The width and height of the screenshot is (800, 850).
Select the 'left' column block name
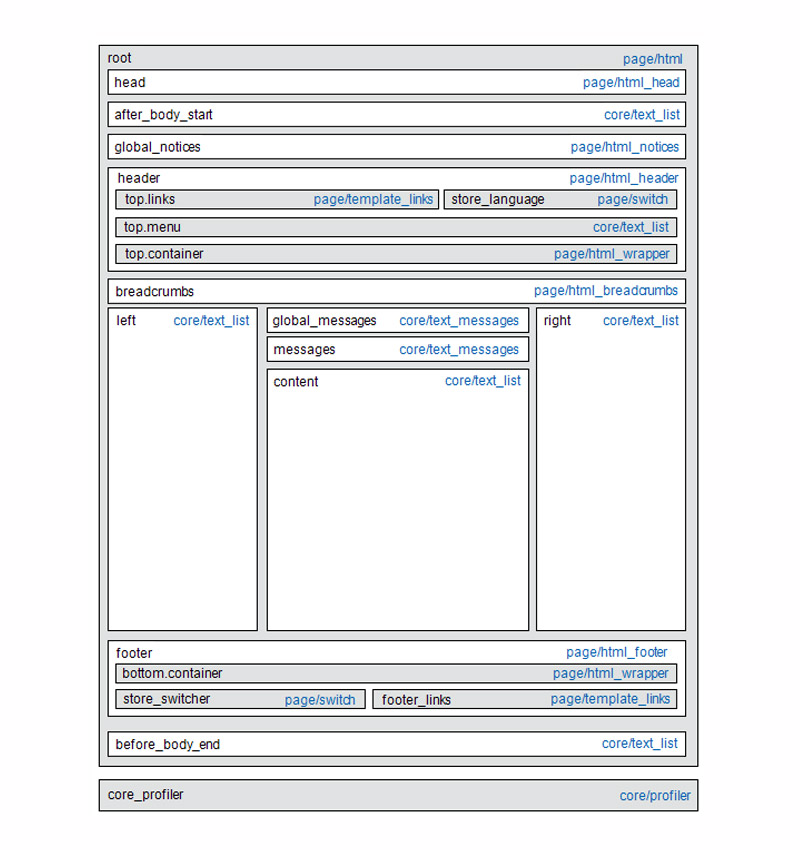click(x=126, y=320)
